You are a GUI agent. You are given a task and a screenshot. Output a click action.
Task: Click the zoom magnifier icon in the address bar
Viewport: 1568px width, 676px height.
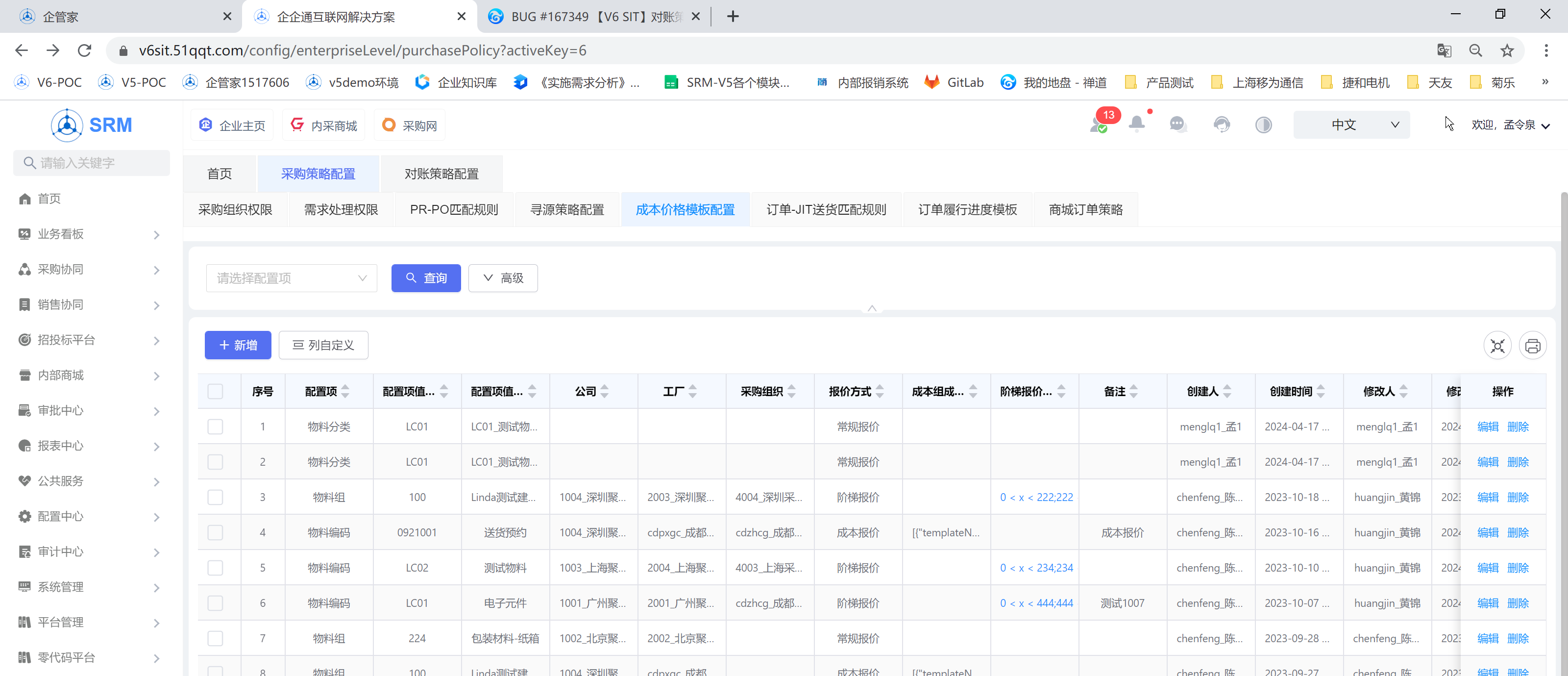pyautogui.click(x=1475, y=50)
